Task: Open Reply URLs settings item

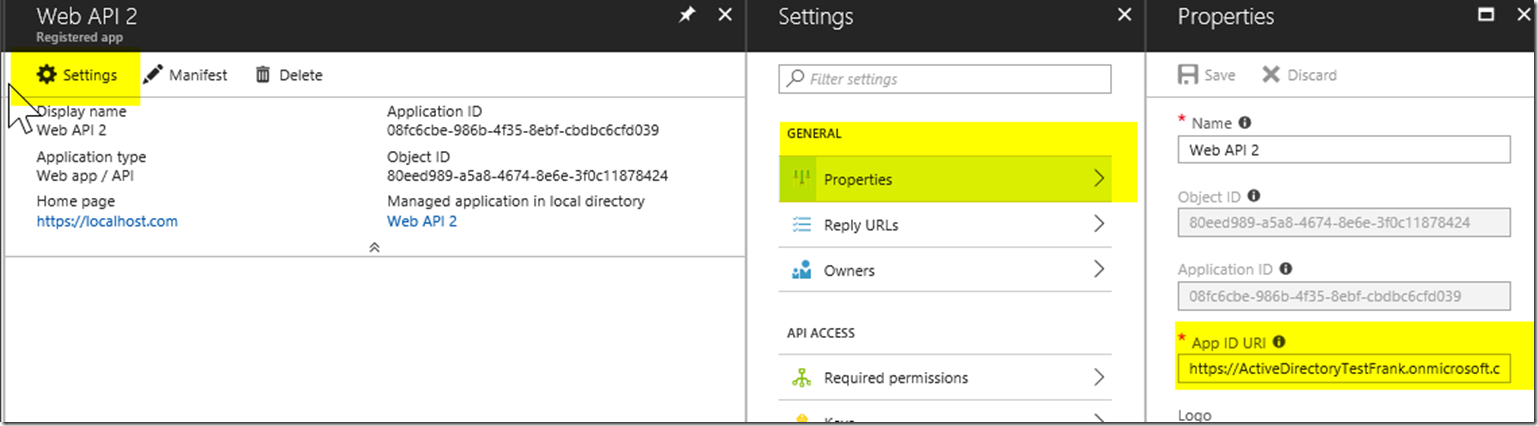Action: tap(945, 225)
